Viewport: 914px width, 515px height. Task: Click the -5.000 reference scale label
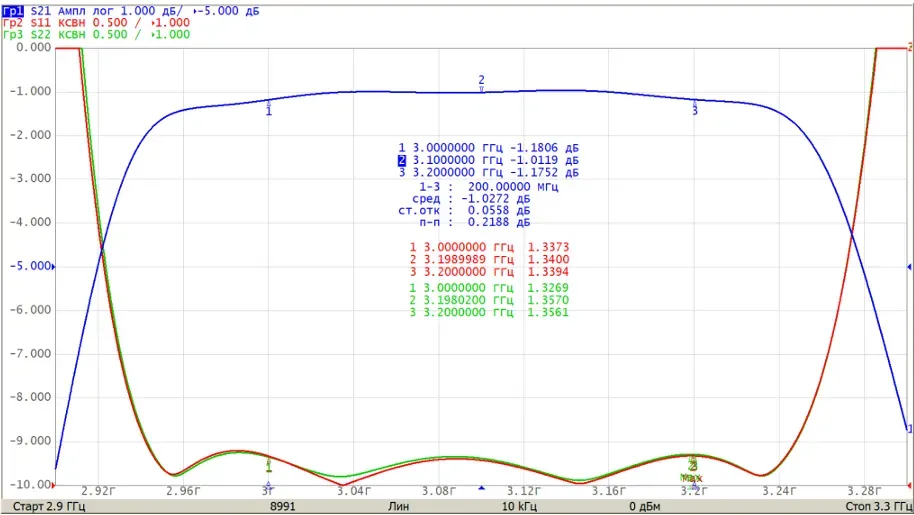(30, 266)
